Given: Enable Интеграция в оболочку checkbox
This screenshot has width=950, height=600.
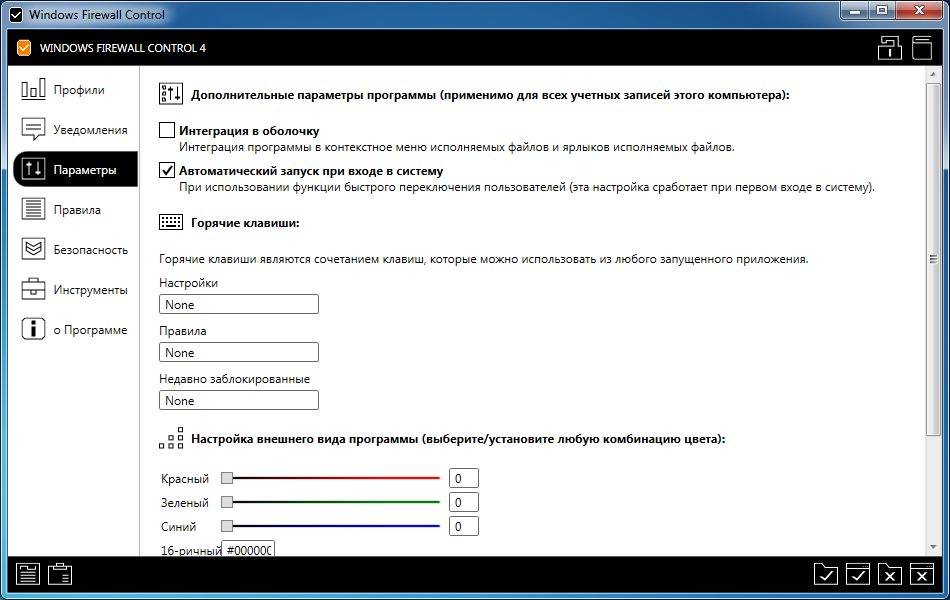Looking at the screenshot, I should [x=167, y=130].
